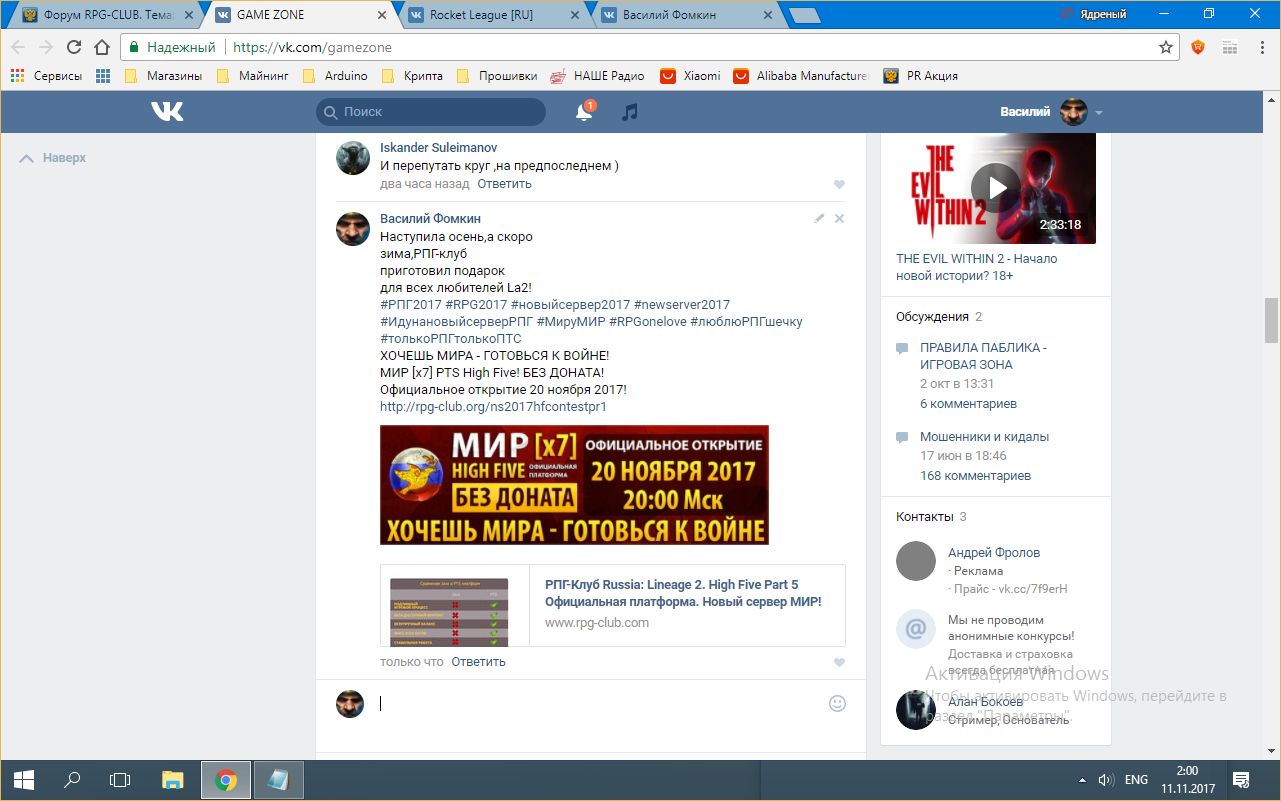Open File Explorer from taskbar
Screen dimensions: 1281x801
173,780
